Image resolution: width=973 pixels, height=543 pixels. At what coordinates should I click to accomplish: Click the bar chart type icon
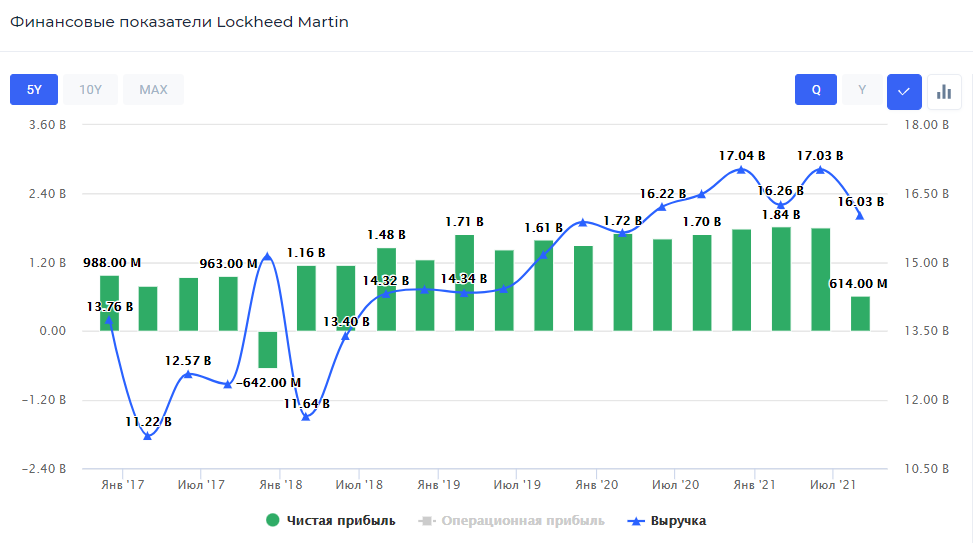(944, 91)
